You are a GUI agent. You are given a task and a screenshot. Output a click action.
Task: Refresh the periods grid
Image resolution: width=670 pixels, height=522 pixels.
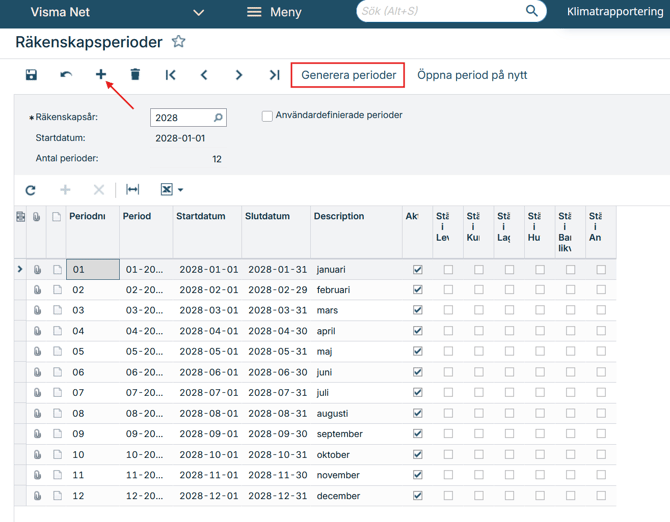pyautogui.click(x=31, y=190)
